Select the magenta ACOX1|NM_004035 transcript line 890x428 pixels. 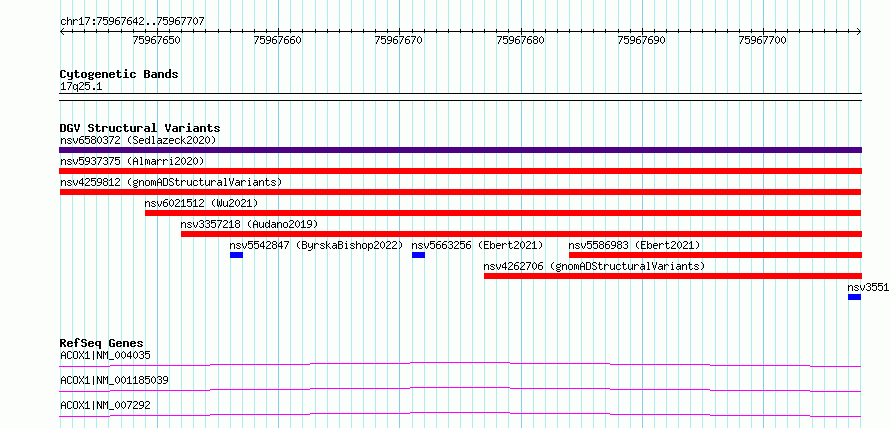(x=460, y=364)
